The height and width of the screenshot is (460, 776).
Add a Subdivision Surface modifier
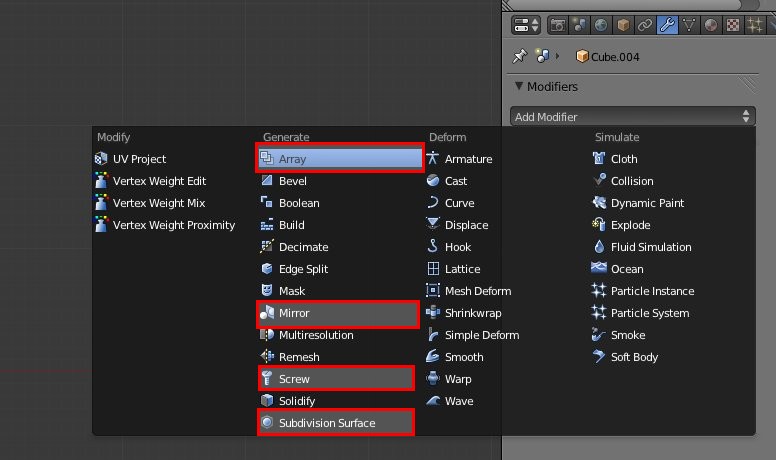pyautogui.click(x=336, y=423)
